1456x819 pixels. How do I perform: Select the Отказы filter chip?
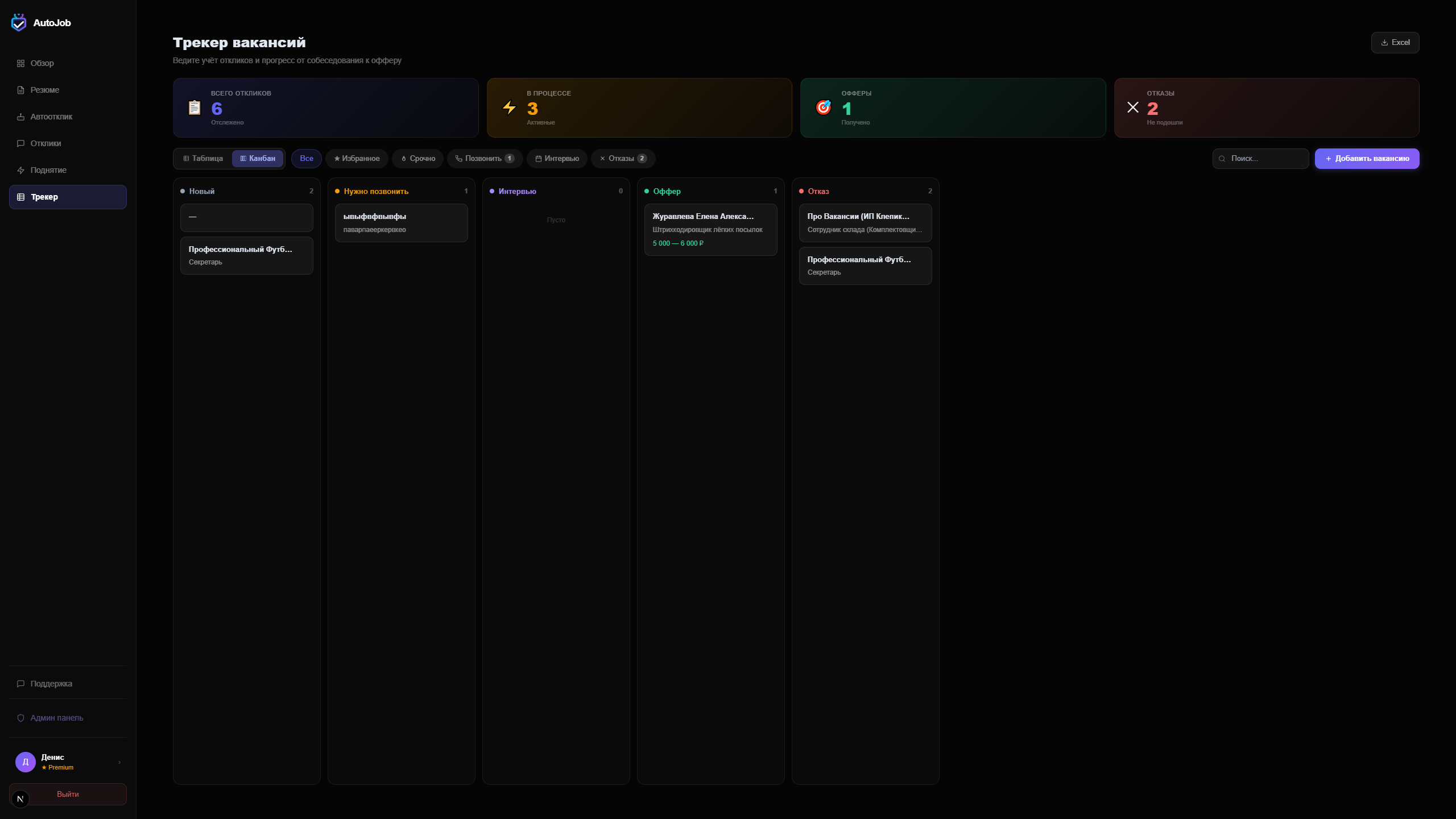(x=623, y=159)
